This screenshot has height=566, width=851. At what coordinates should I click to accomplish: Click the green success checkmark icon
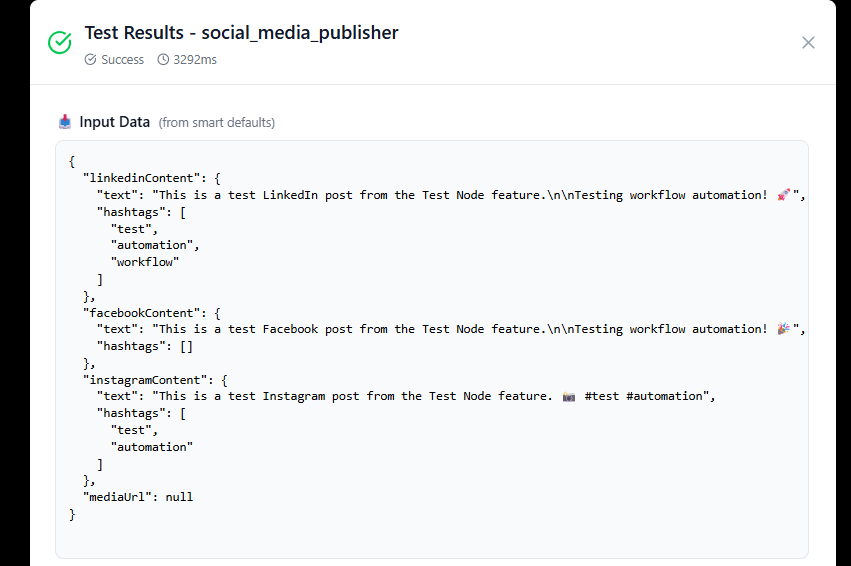(60, 43)
